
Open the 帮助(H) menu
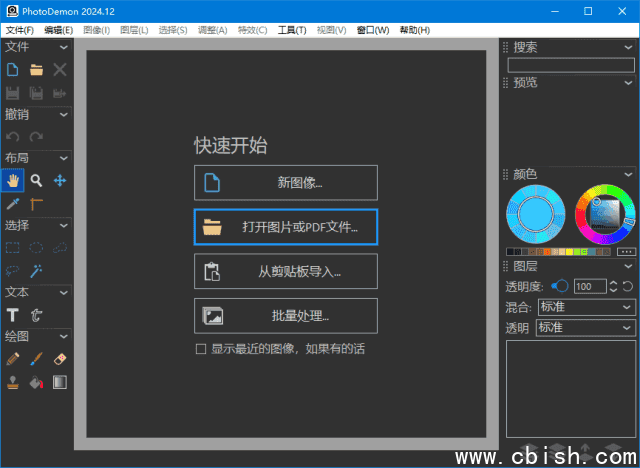[x=415, y=30]
